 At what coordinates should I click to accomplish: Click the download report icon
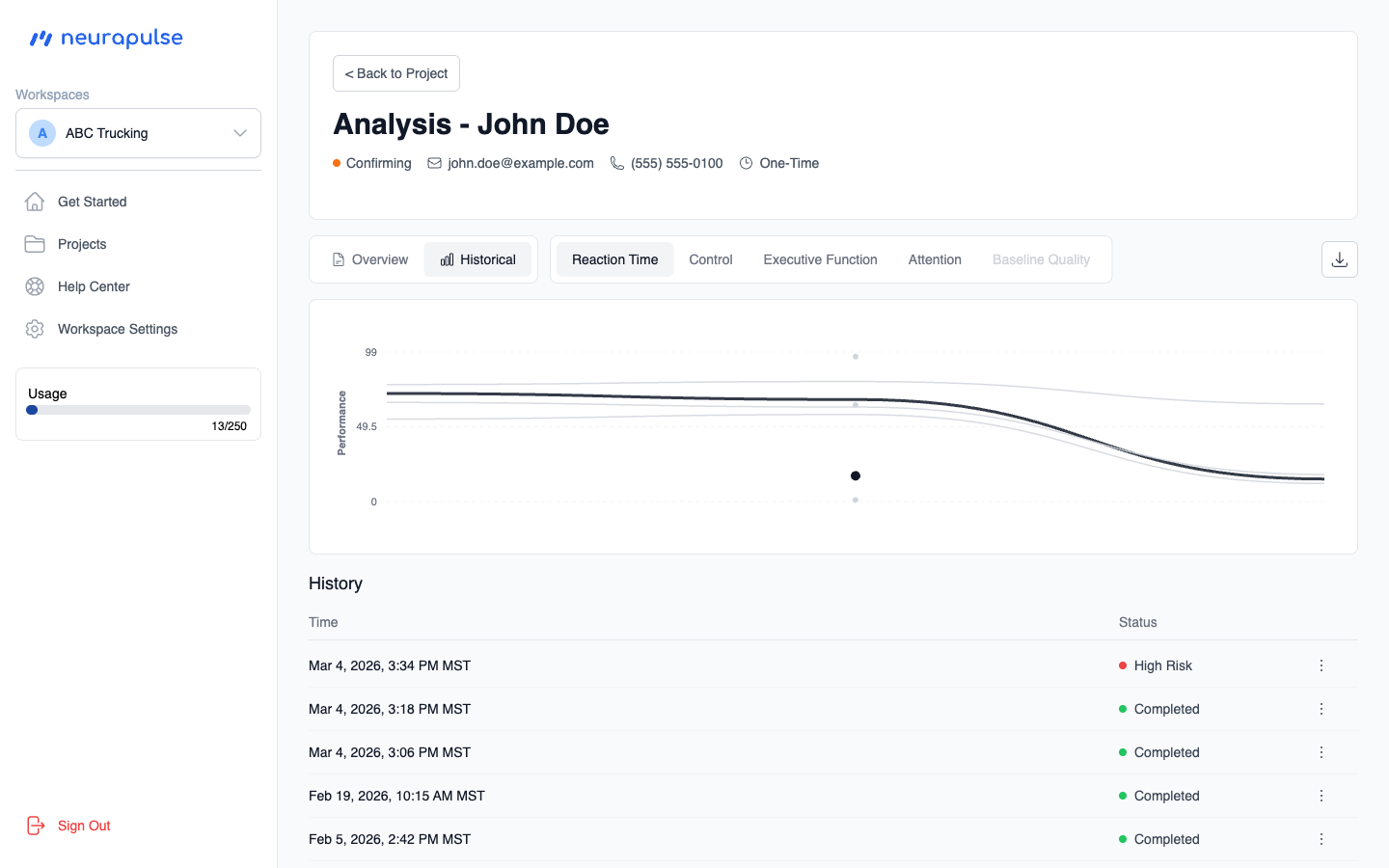[x=1339, y=258]
